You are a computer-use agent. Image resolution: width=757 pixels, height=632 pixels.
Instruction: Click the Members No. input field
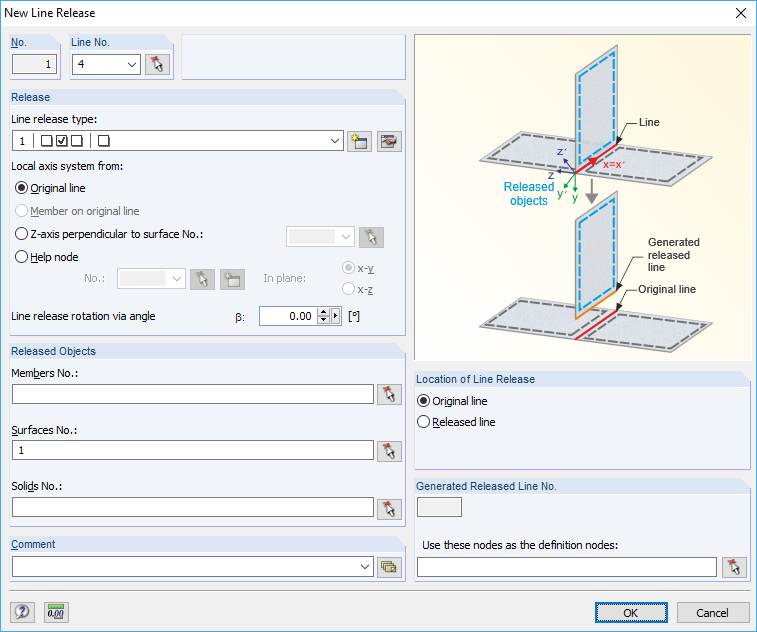coord(193,394)
